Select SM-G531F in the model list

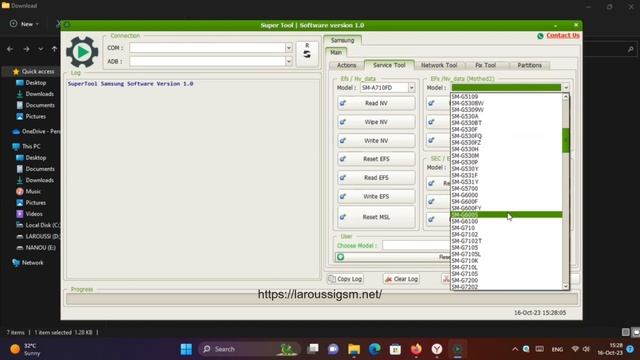pyautogui.click(x=507, y=175)
